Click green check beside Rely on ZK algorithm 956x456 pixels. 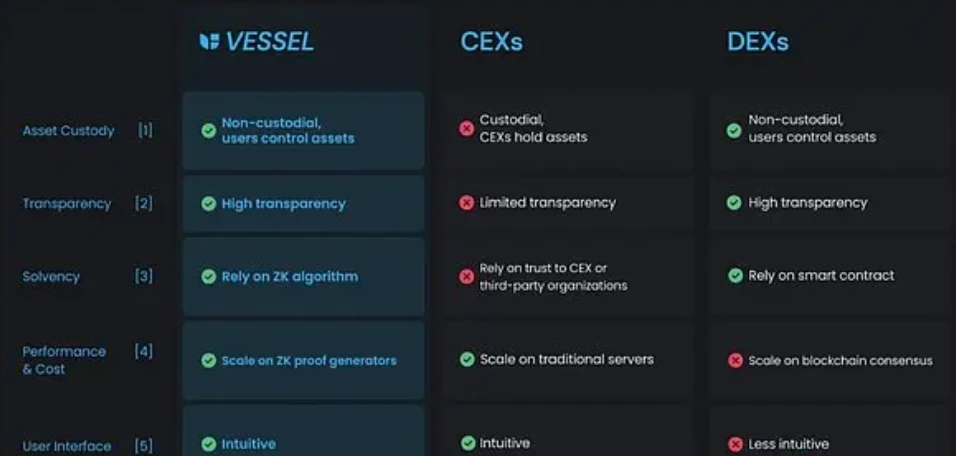pyautogui.click(x=209, y=277)
